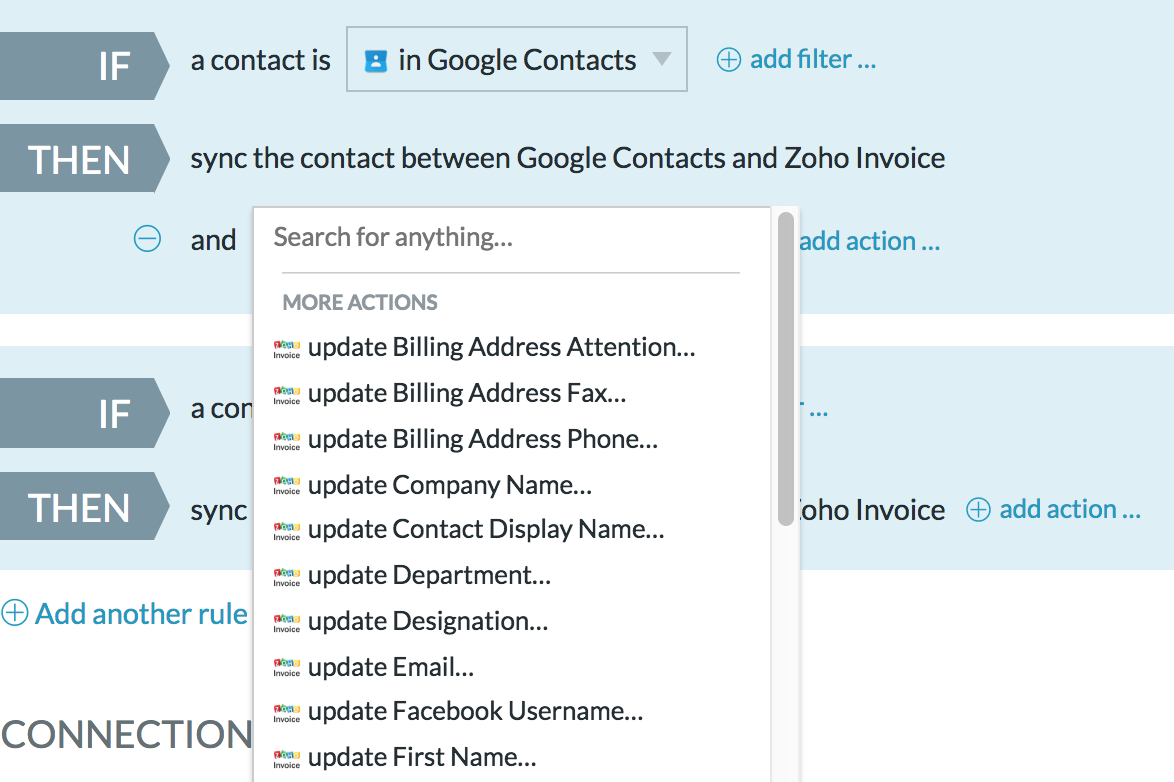Click Zoho Invoice icon beside Company Name
This screenshot has width=1174, height=782.
click(x=286, y=485)
